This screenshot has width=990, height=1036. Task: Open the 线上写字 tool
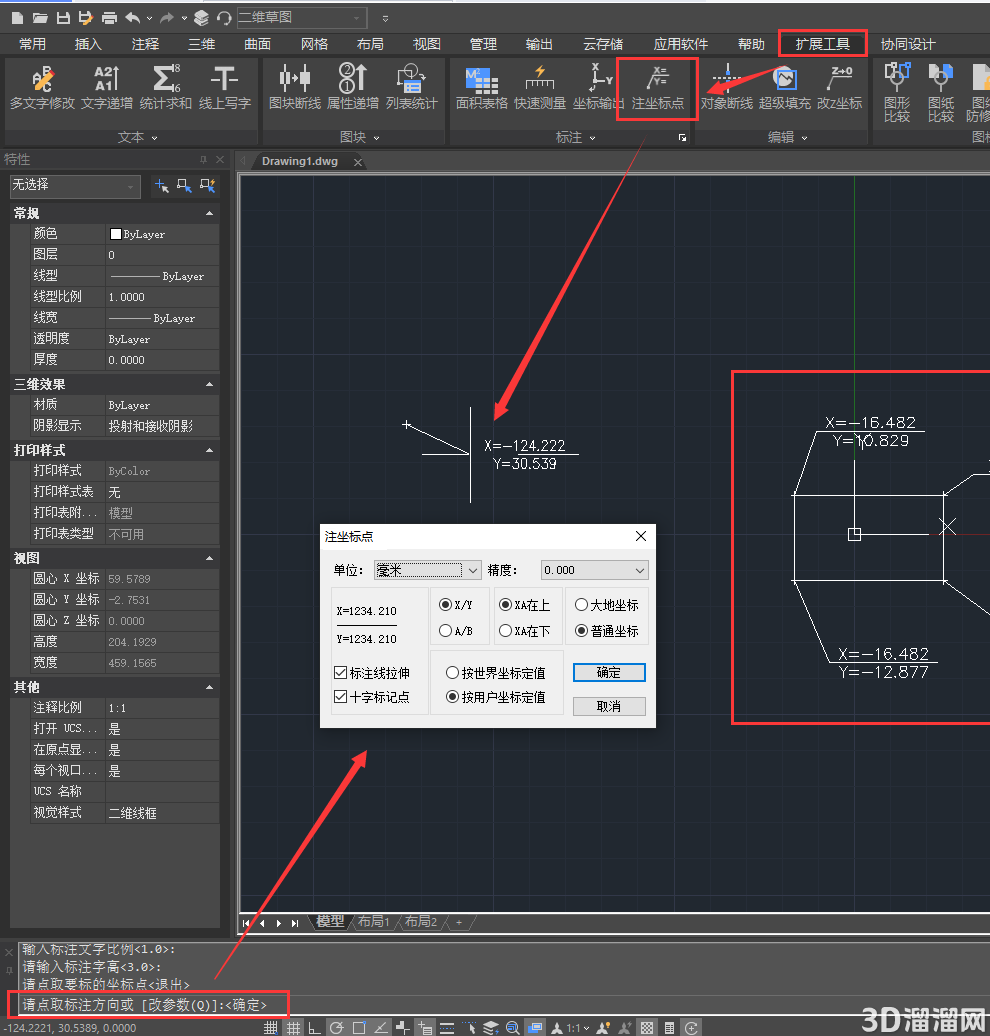tap(225, 88)
